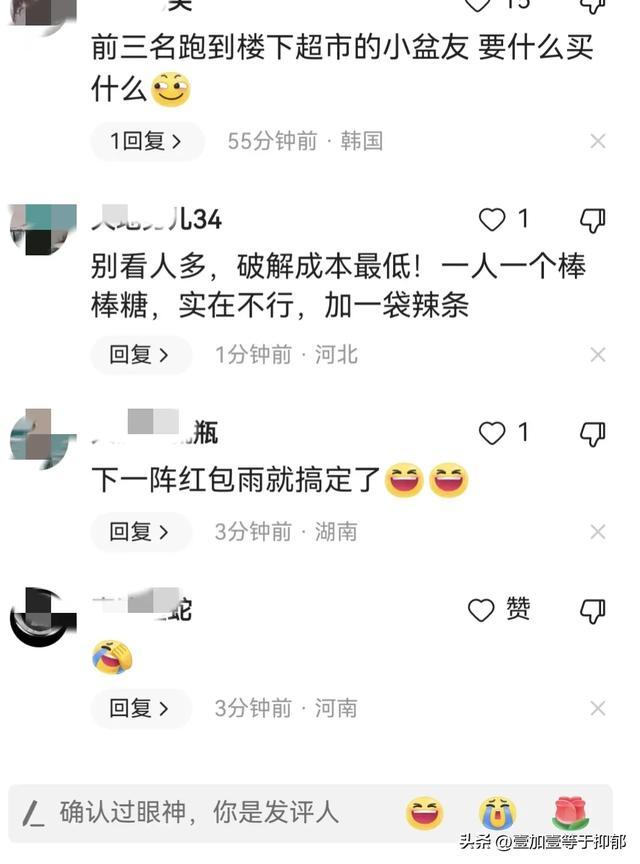Insert crying emoji from comment bar
640x864 pixels.
click(498, 813)
